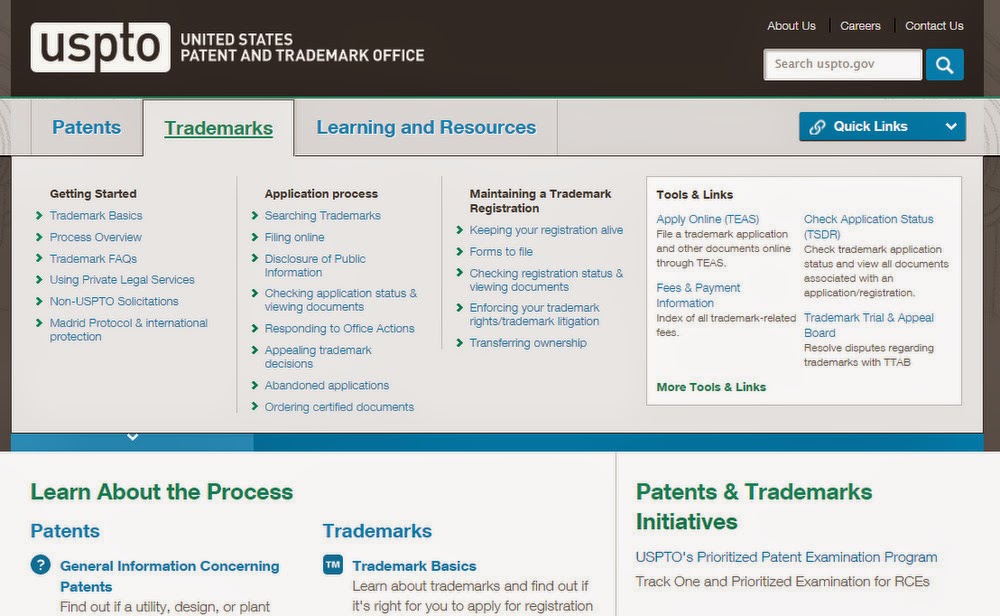Open Fees & Payment Information
Image resolution: width=1000 pixels, height=616 pixels.
698,295
